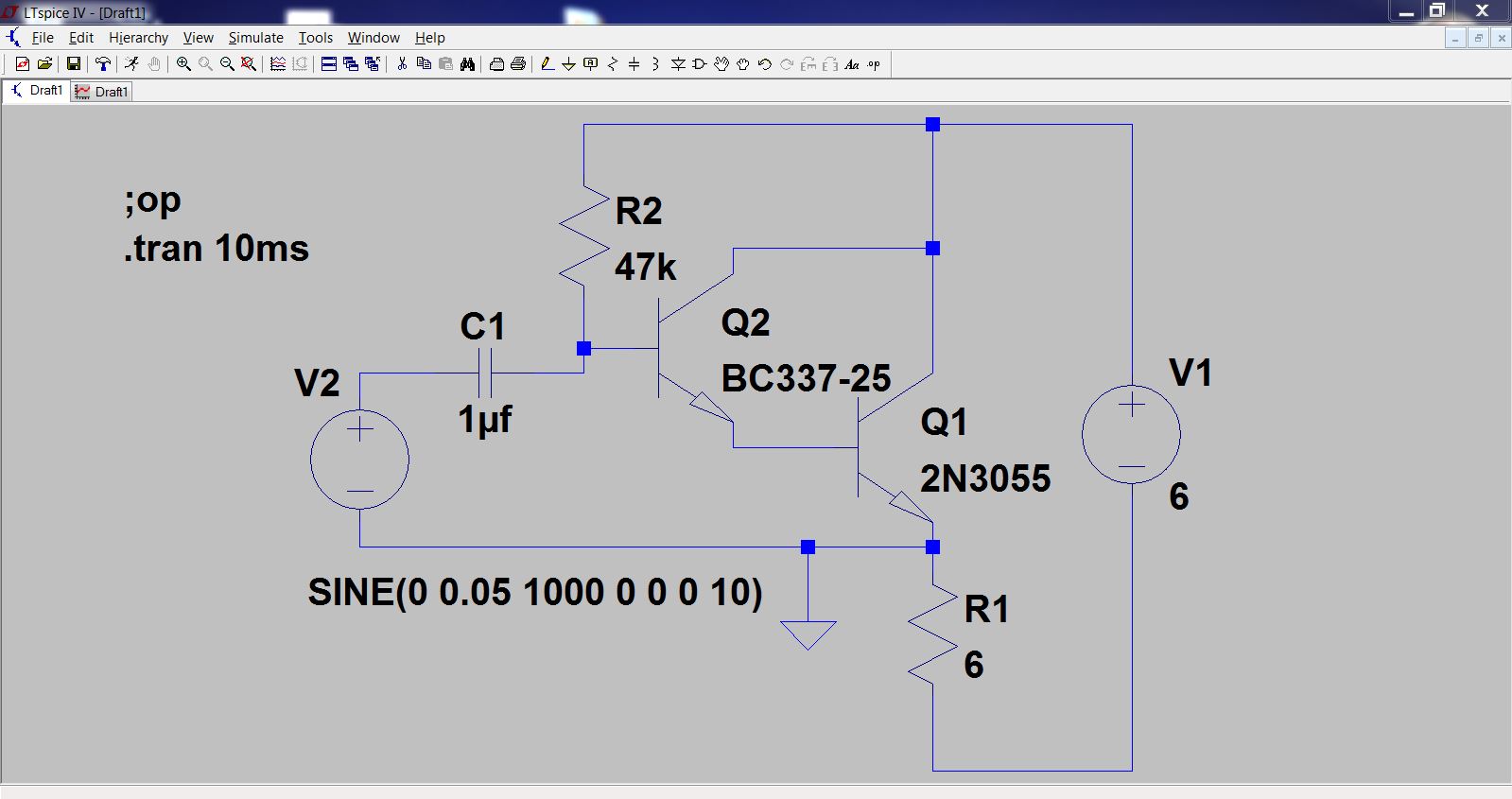Open View menu
Viewport: 1512px width, 799px height.
[199, 38]
